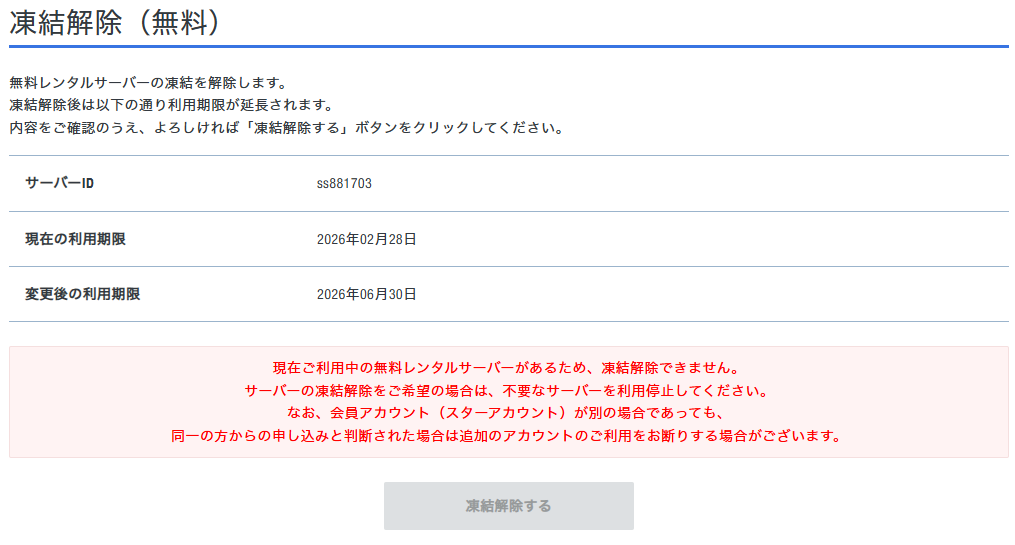Click the サーバーID row label

[60, 184]
